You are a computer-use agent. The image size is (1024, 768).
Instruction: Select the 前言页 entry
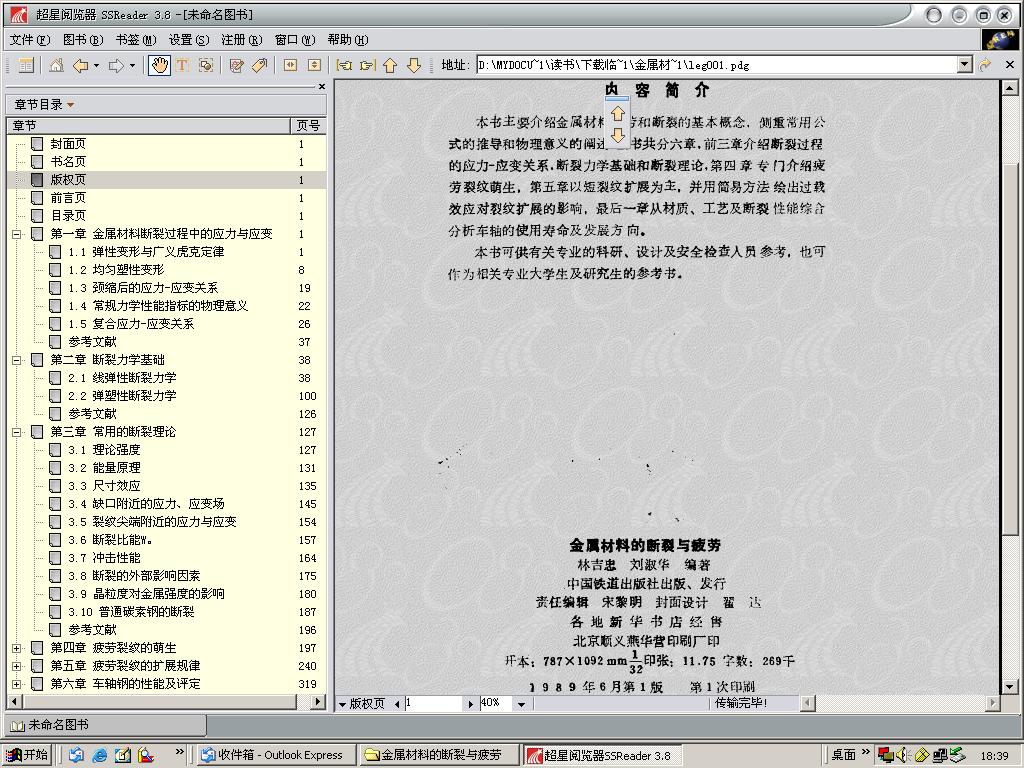[68, 197]
